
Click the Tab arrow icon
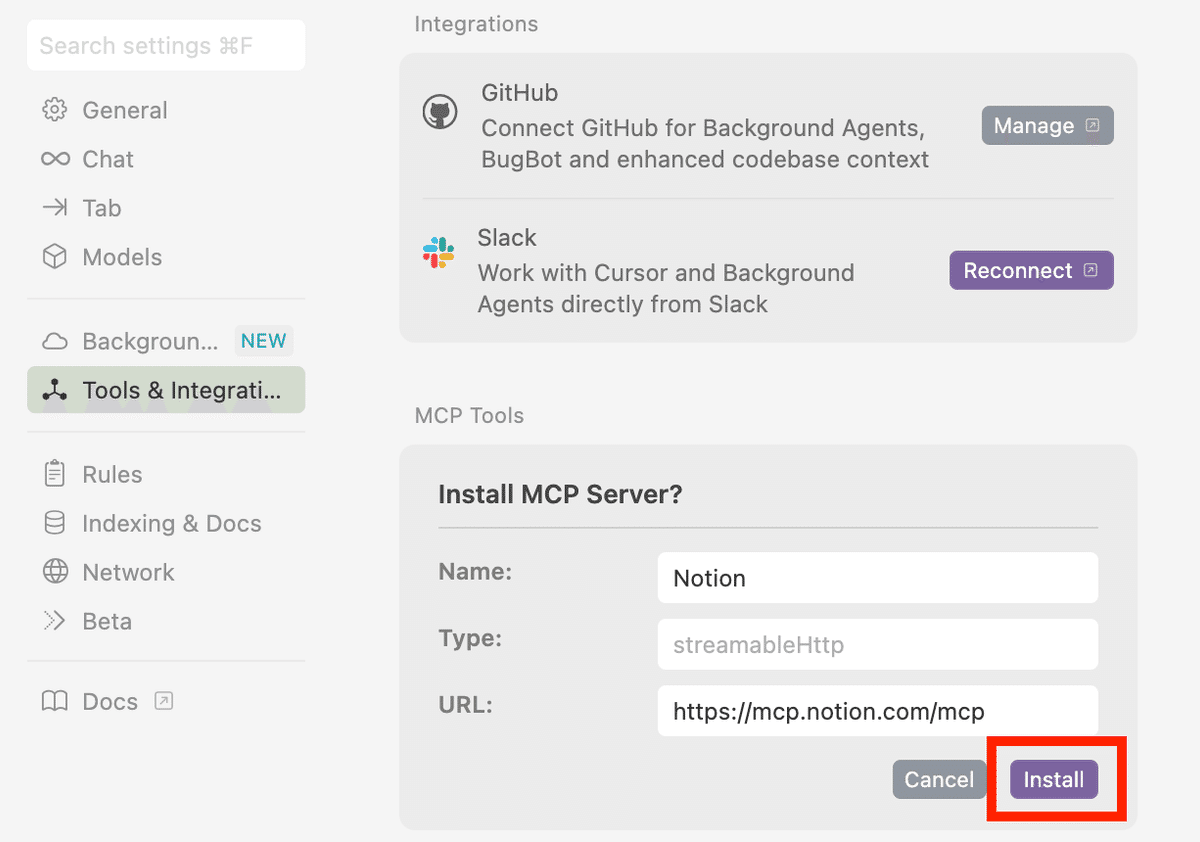pyautogui.click(x=55, y=208)
